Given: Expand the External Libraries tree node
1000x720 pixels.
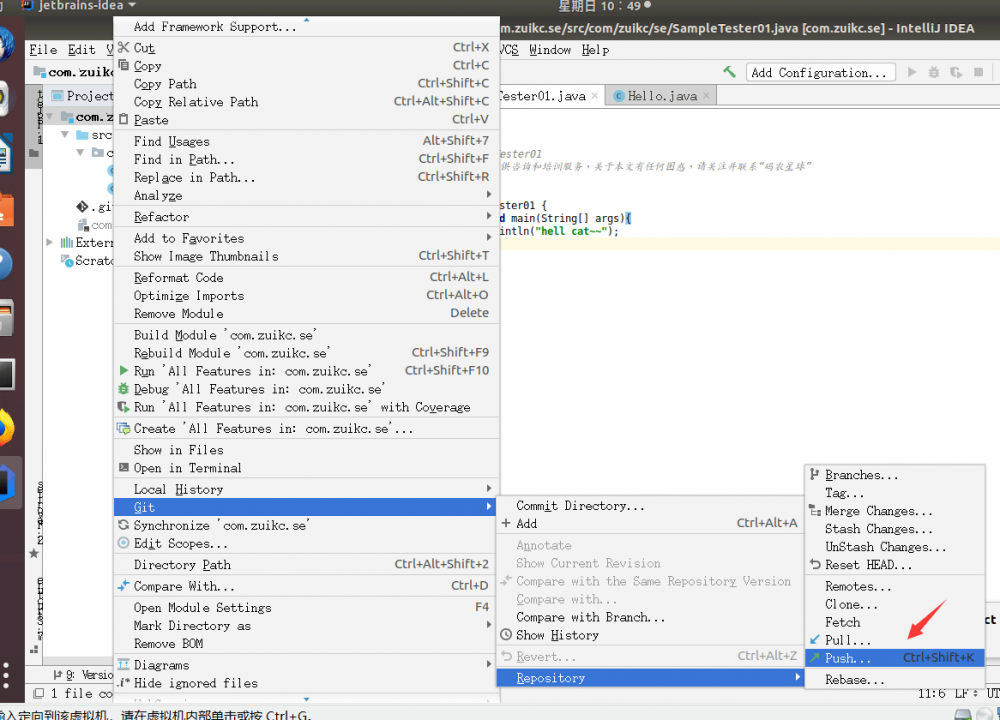Looking at the screenshot, I should coord(48,242).
